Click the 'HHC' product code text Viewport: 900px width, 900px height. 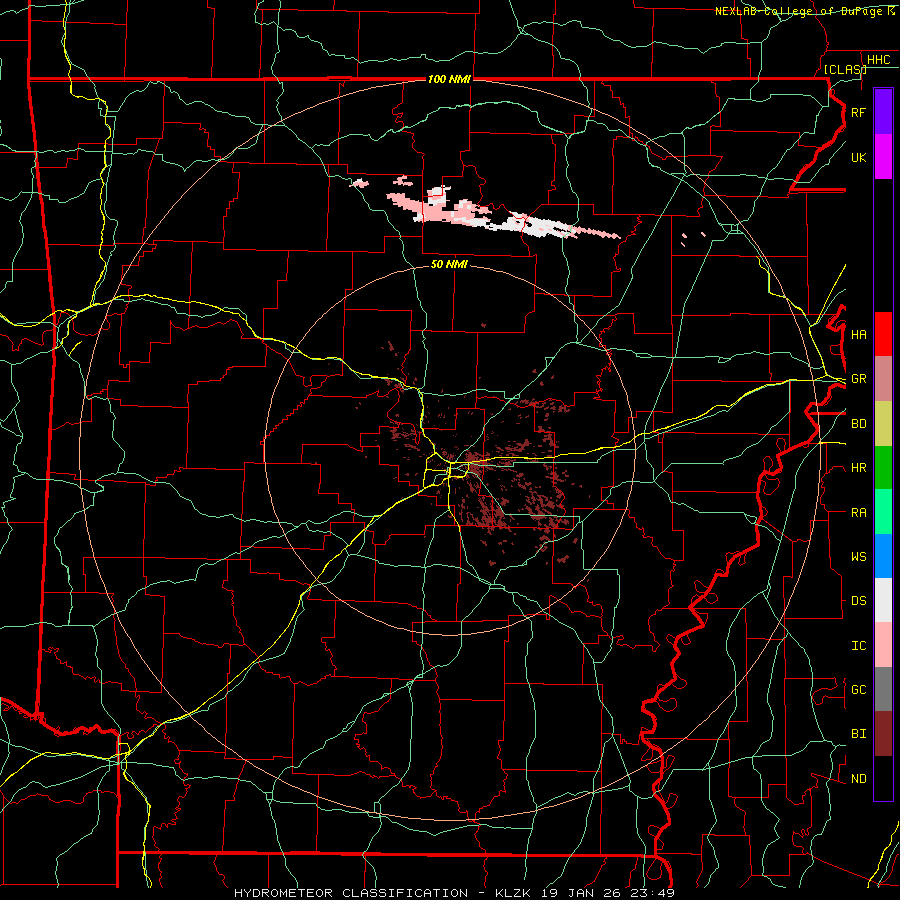point(878,60)
